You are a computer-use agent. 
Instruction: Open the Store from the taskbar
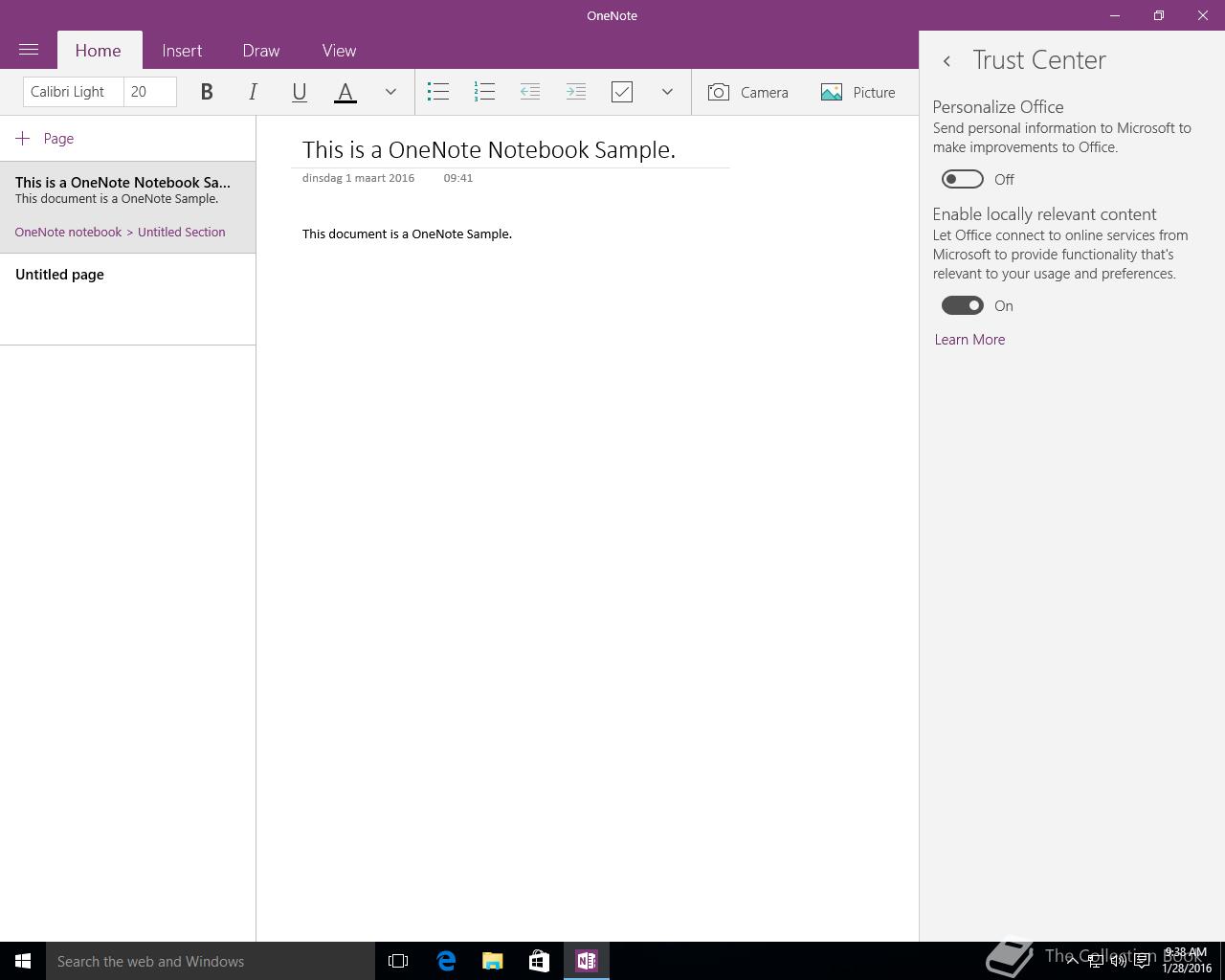point(539,961)
